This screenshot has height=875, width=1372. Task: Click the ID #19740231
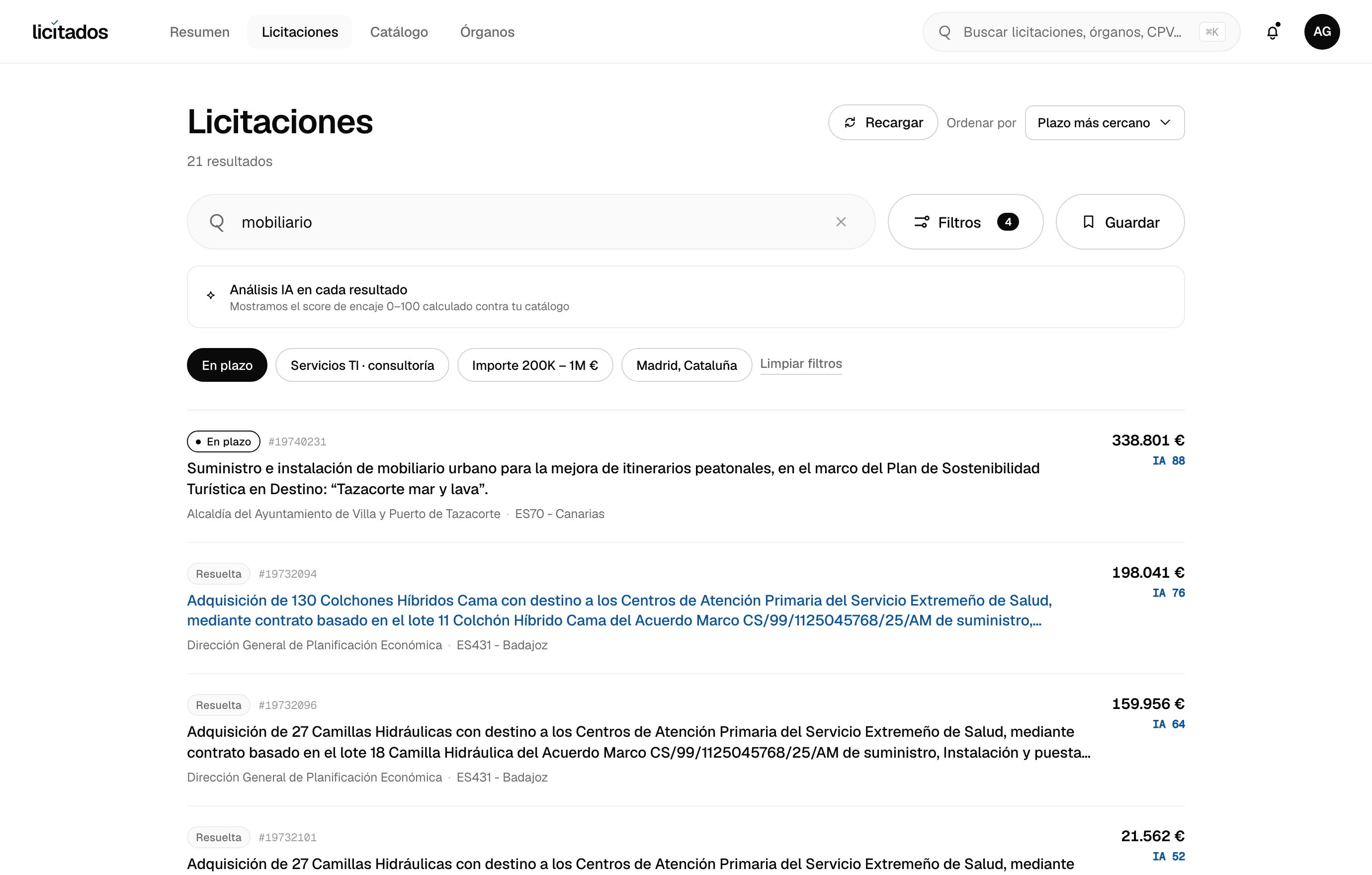pos(297,441)
